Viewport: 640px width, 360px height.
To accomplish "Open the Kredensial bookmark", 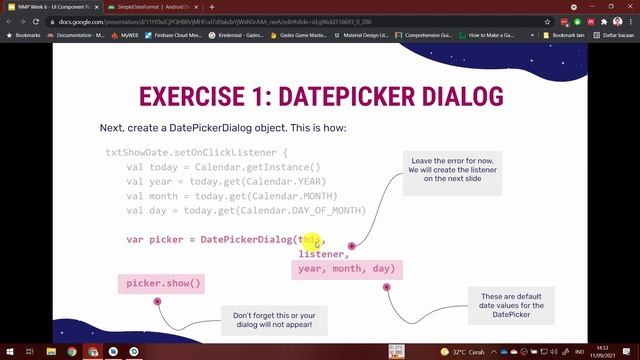I will point(236,36).
